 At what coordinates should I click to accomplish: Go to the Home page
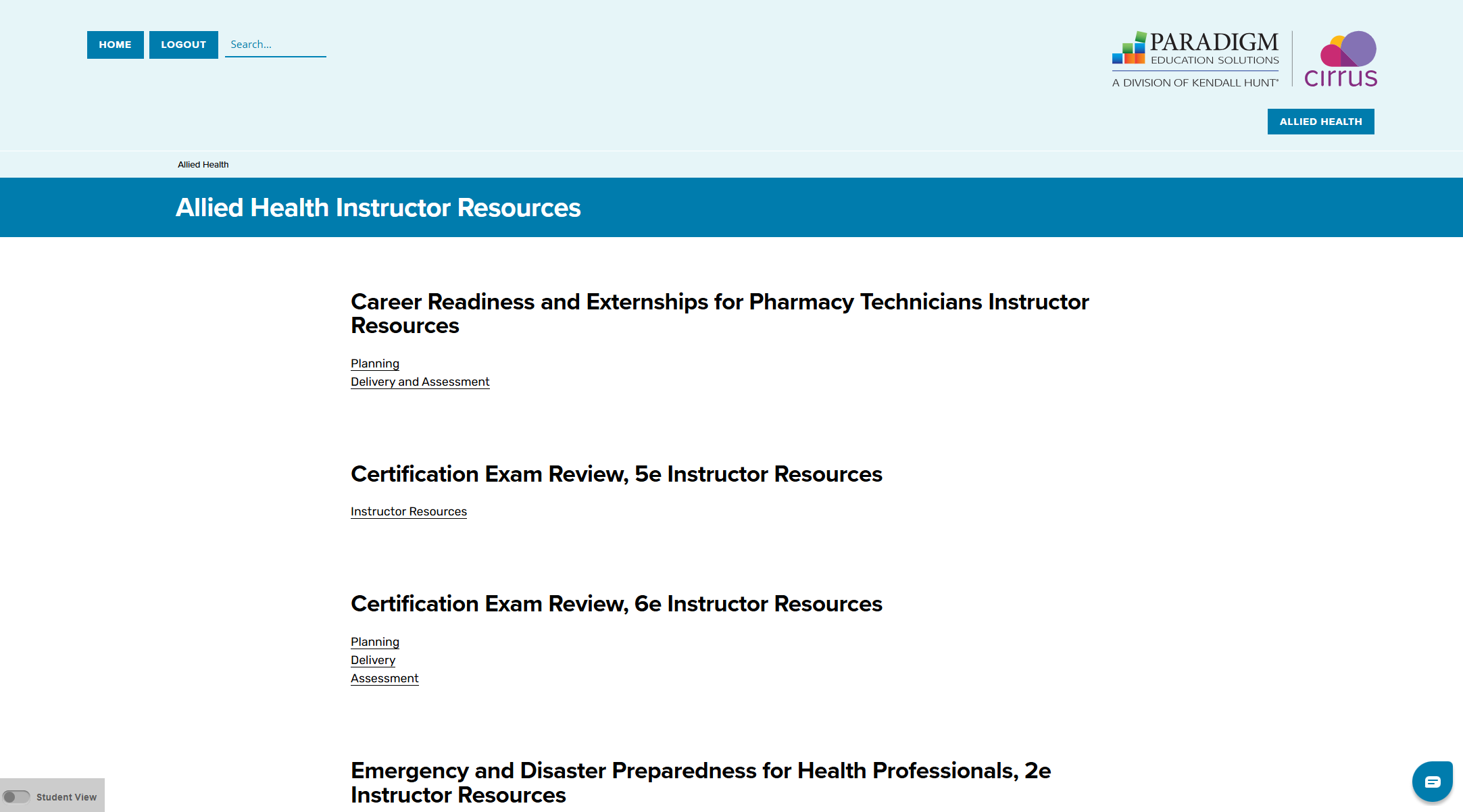115,45
